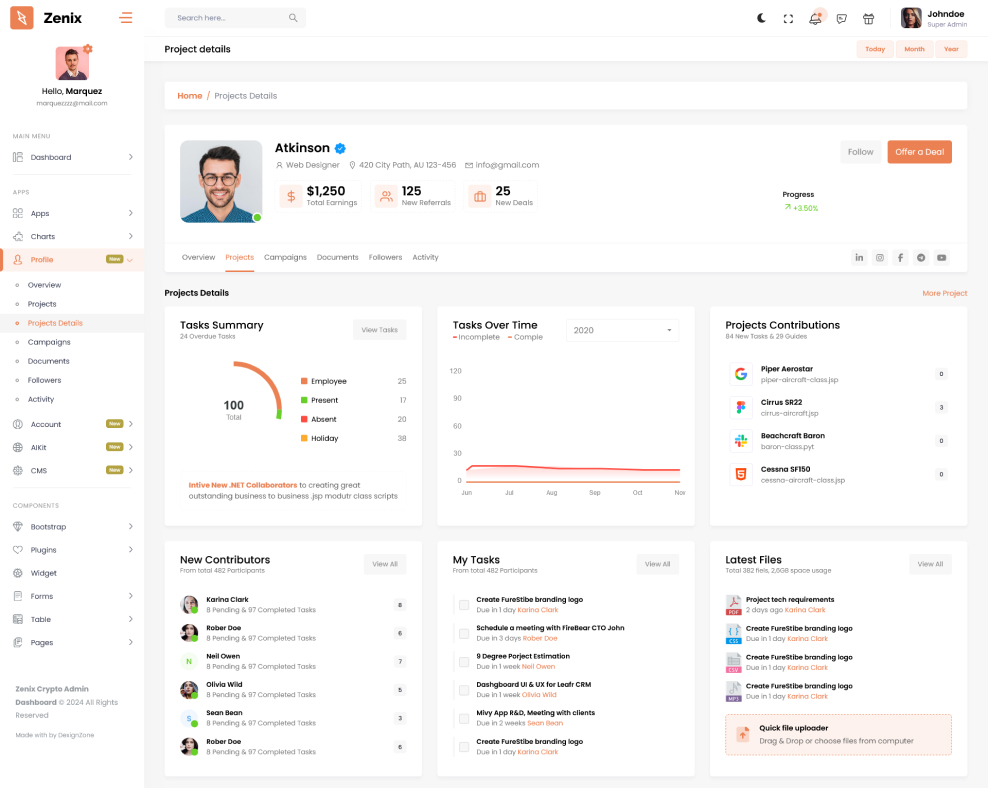Screen dimensions: 988x788
Task: Switch to the Campaigns tab
Action: tap(285, 258)
